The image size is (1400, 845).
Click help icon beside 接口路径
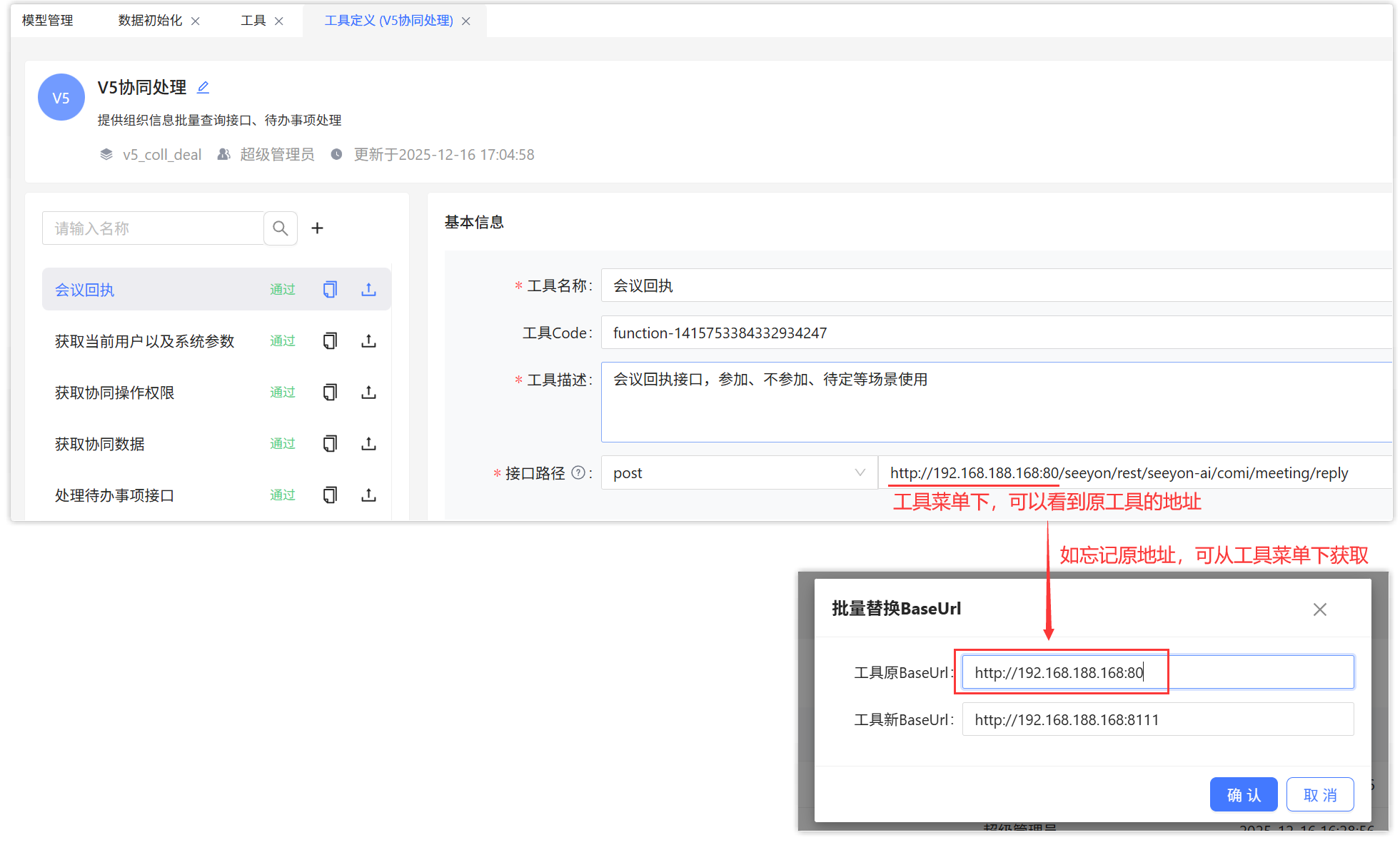tap(578, 472)
